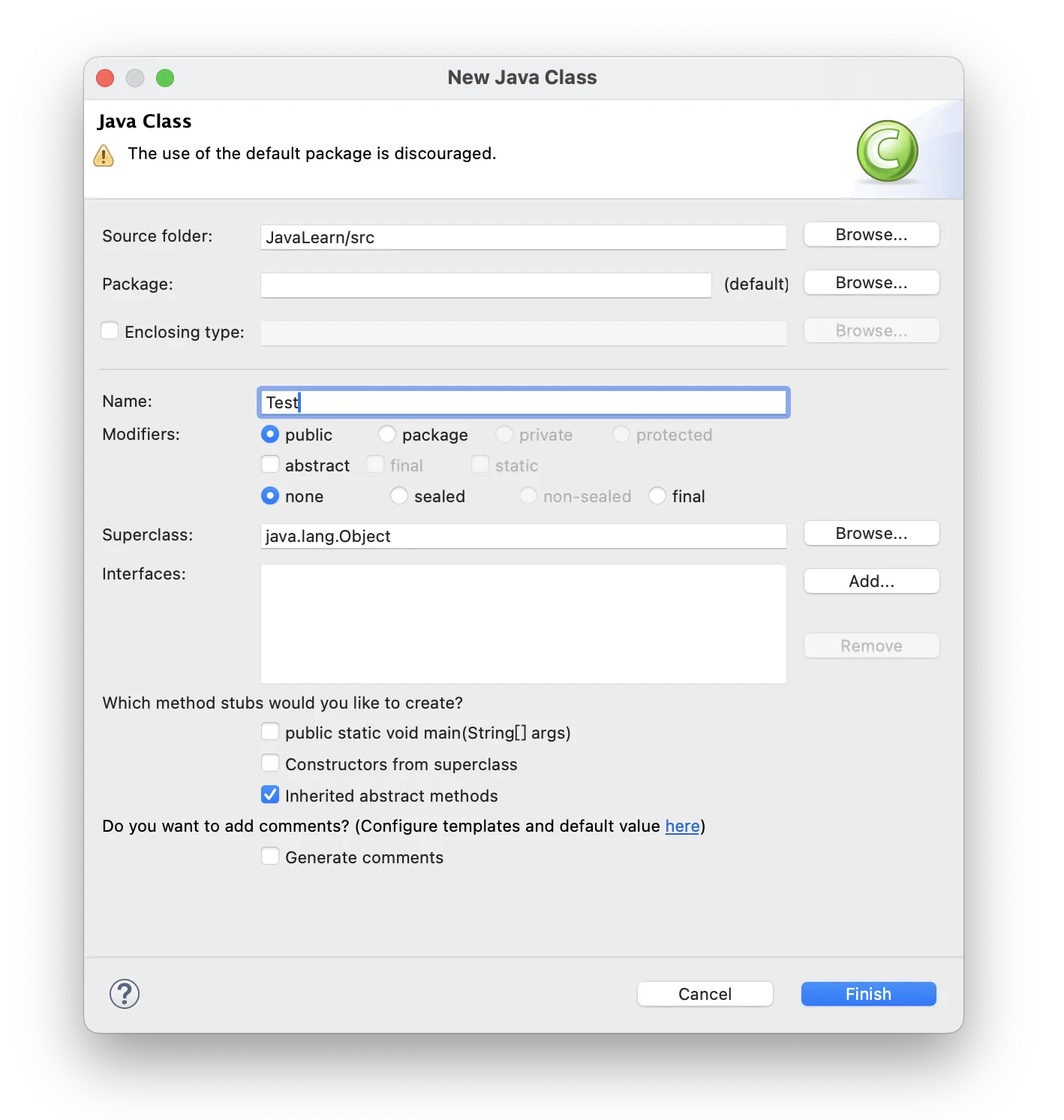This screenshot has height=1120, width=1064.
Task: Enable Generate comments checkbox
Action: click(x=270, y=857)
